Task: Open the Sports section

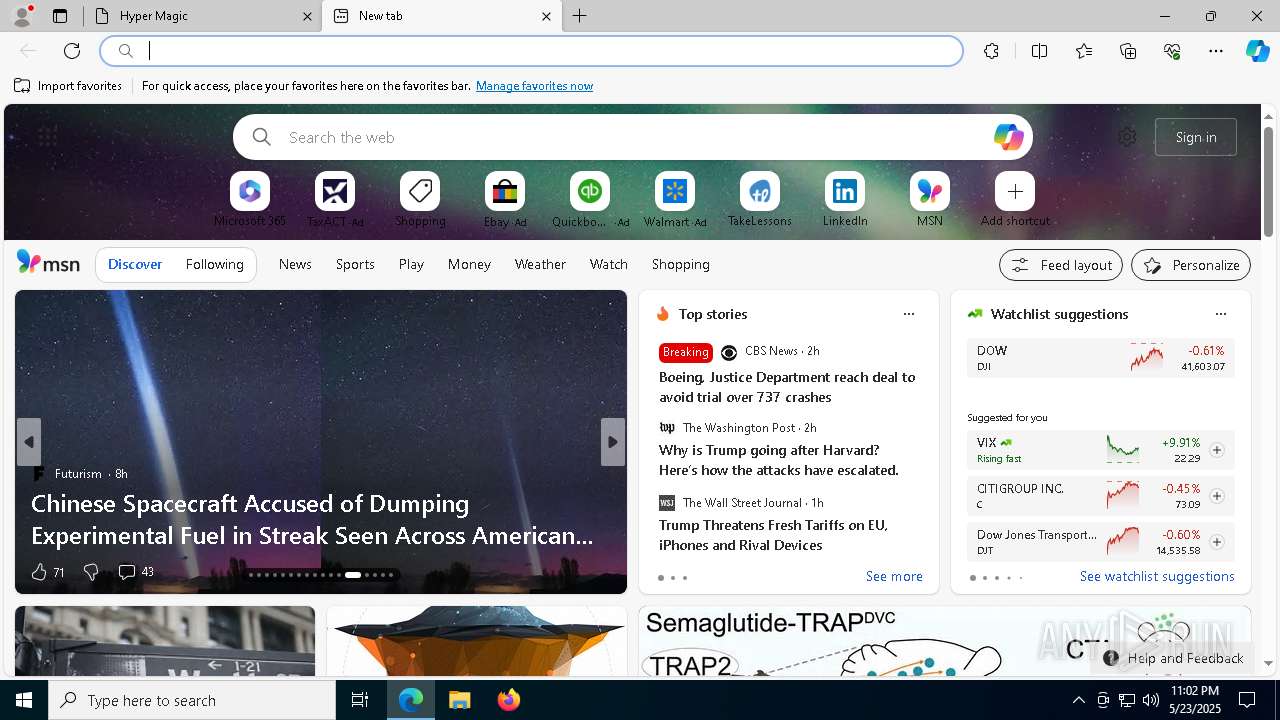Action: pyautogui.click(x=355, y=264)
